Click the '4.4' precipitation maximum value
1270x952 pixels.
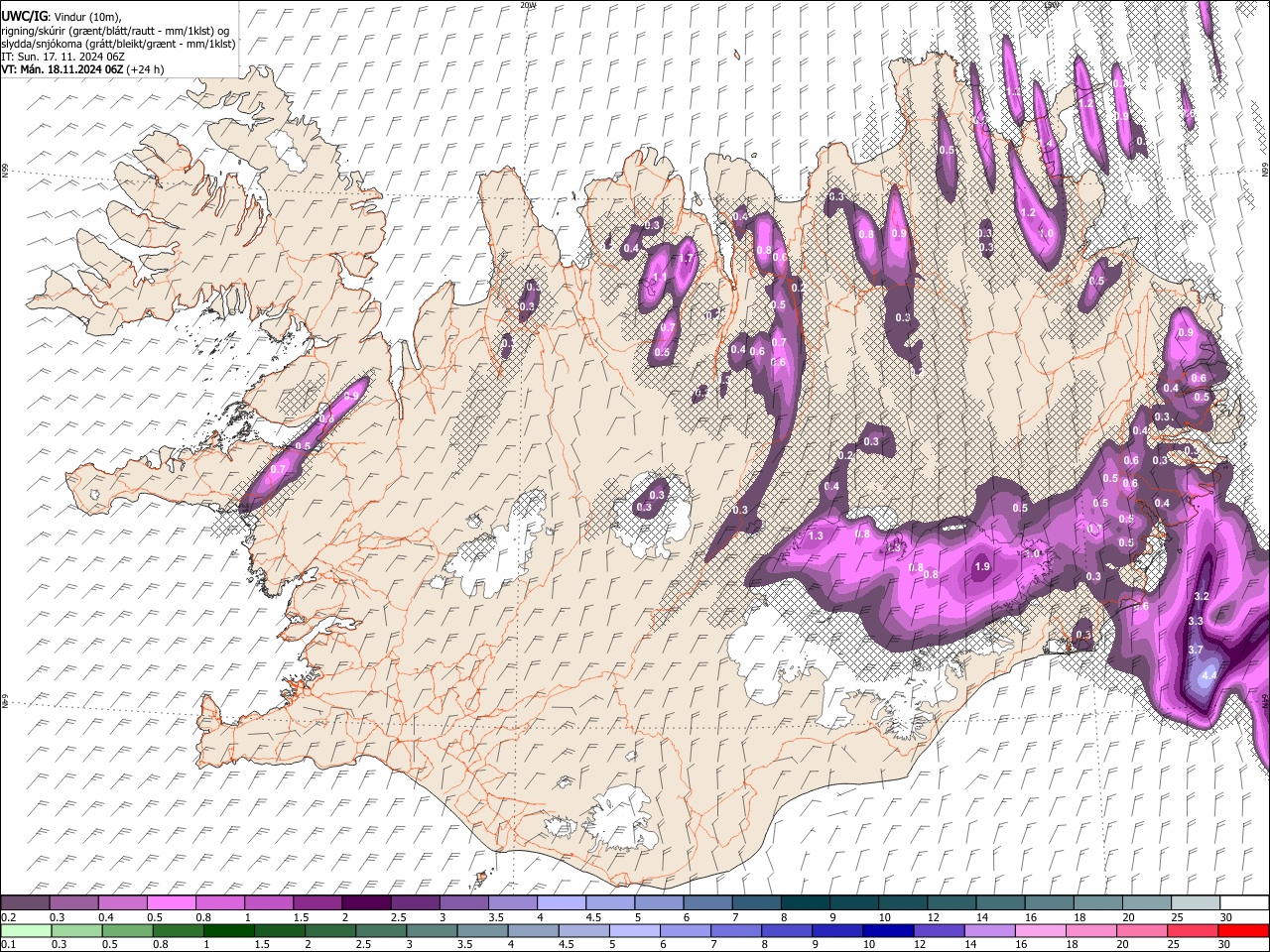[1208, 675]
